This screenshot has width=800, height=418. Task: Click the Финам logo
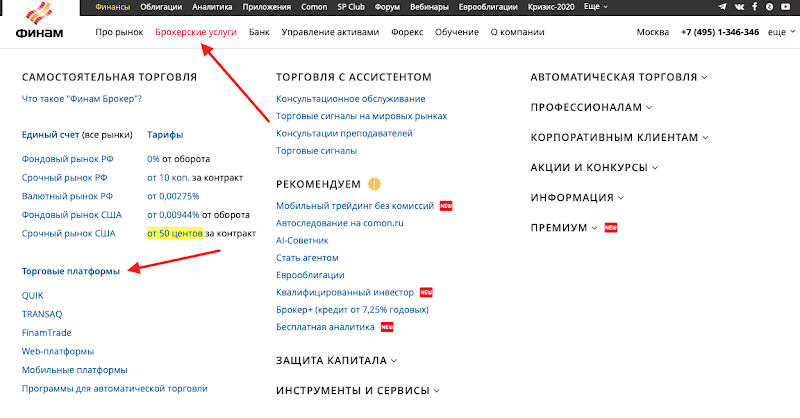pyautogui.click(x=39, y=21)
